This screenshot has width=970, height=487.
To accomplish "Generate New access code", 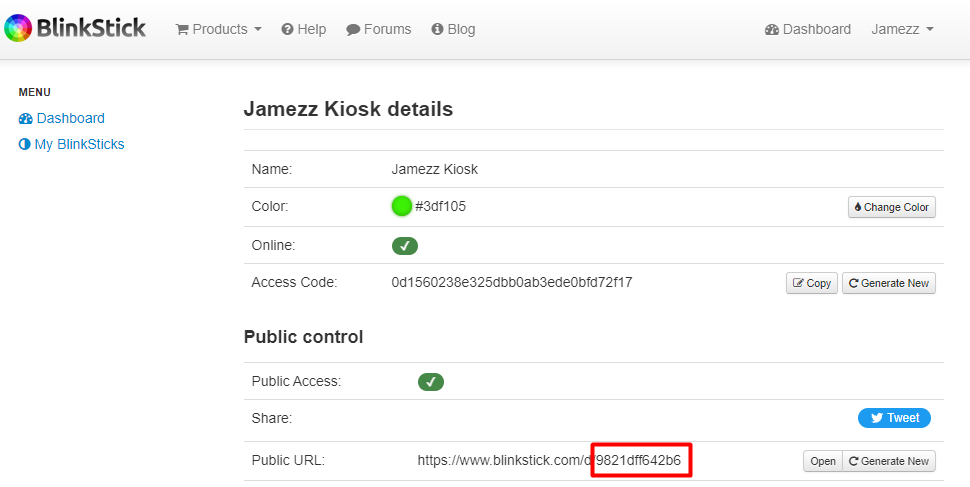I will click(x=888, y=283).
